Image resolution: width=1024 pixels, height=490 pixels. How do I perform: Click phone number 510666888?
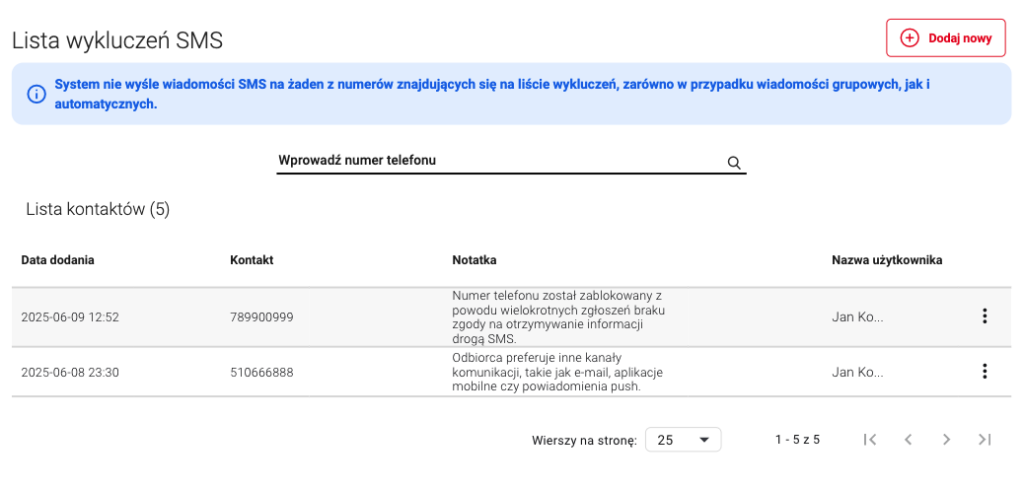262,373
